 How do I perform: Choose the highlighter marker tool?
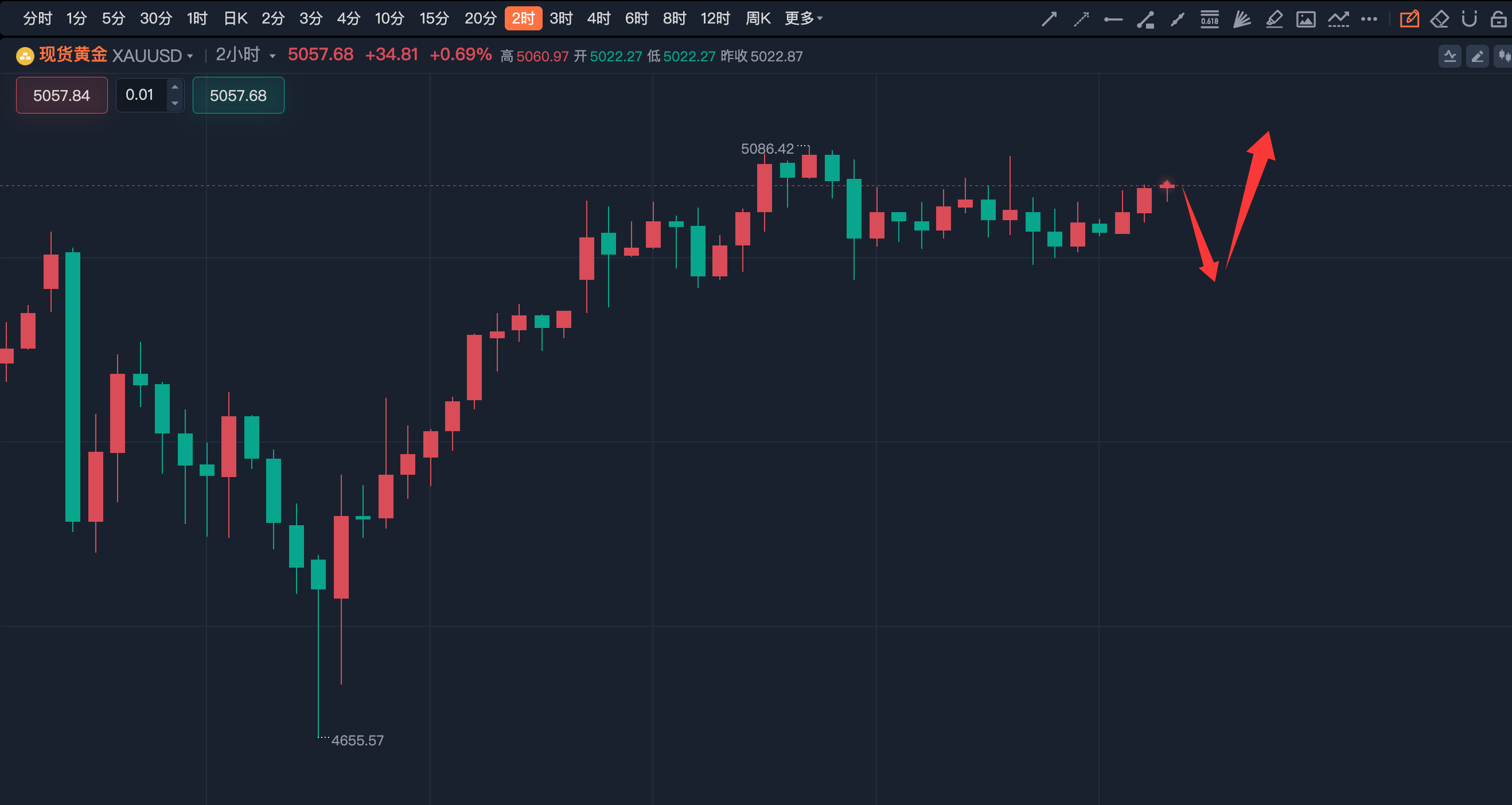click(x=1274, y=19)
